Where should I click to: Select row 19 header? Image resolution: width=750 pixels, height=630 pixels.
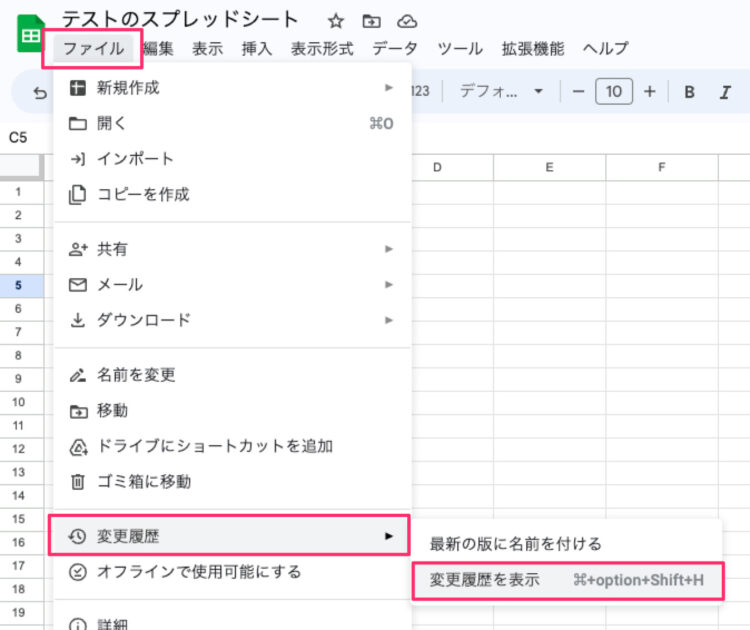click(22, 613)
